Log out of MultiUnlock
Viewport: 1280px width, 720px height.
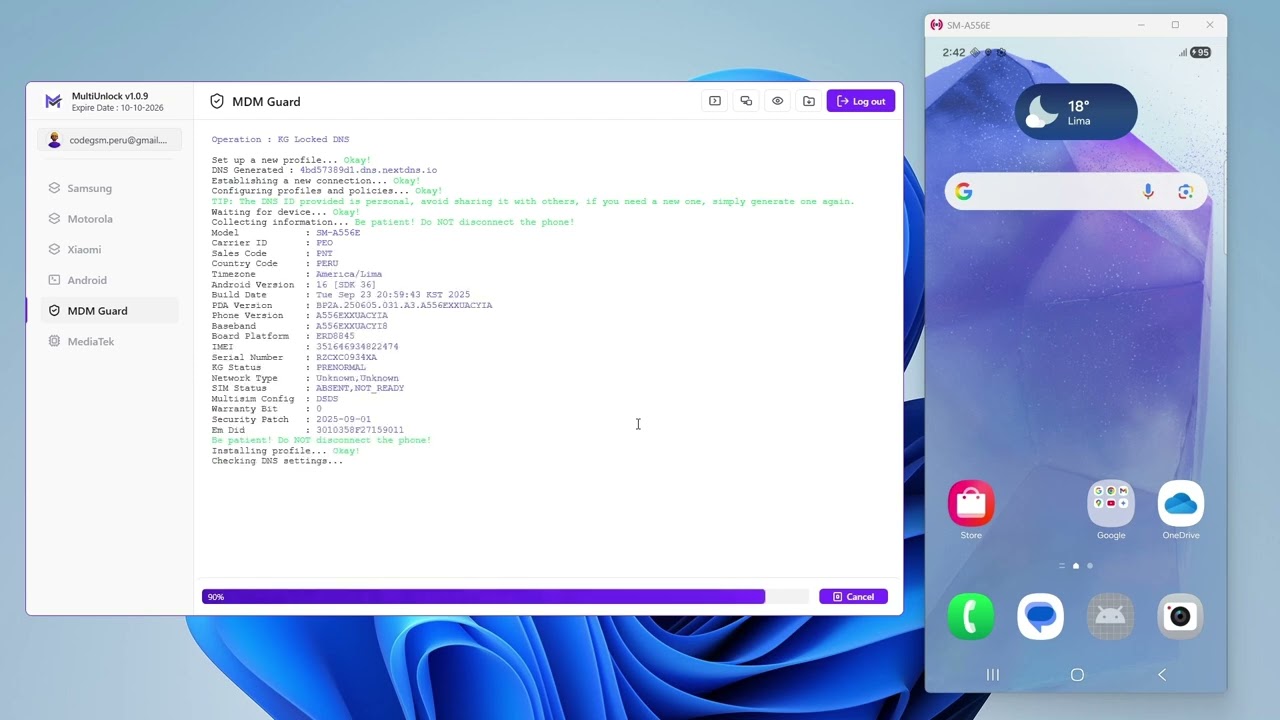coord(861,101)
